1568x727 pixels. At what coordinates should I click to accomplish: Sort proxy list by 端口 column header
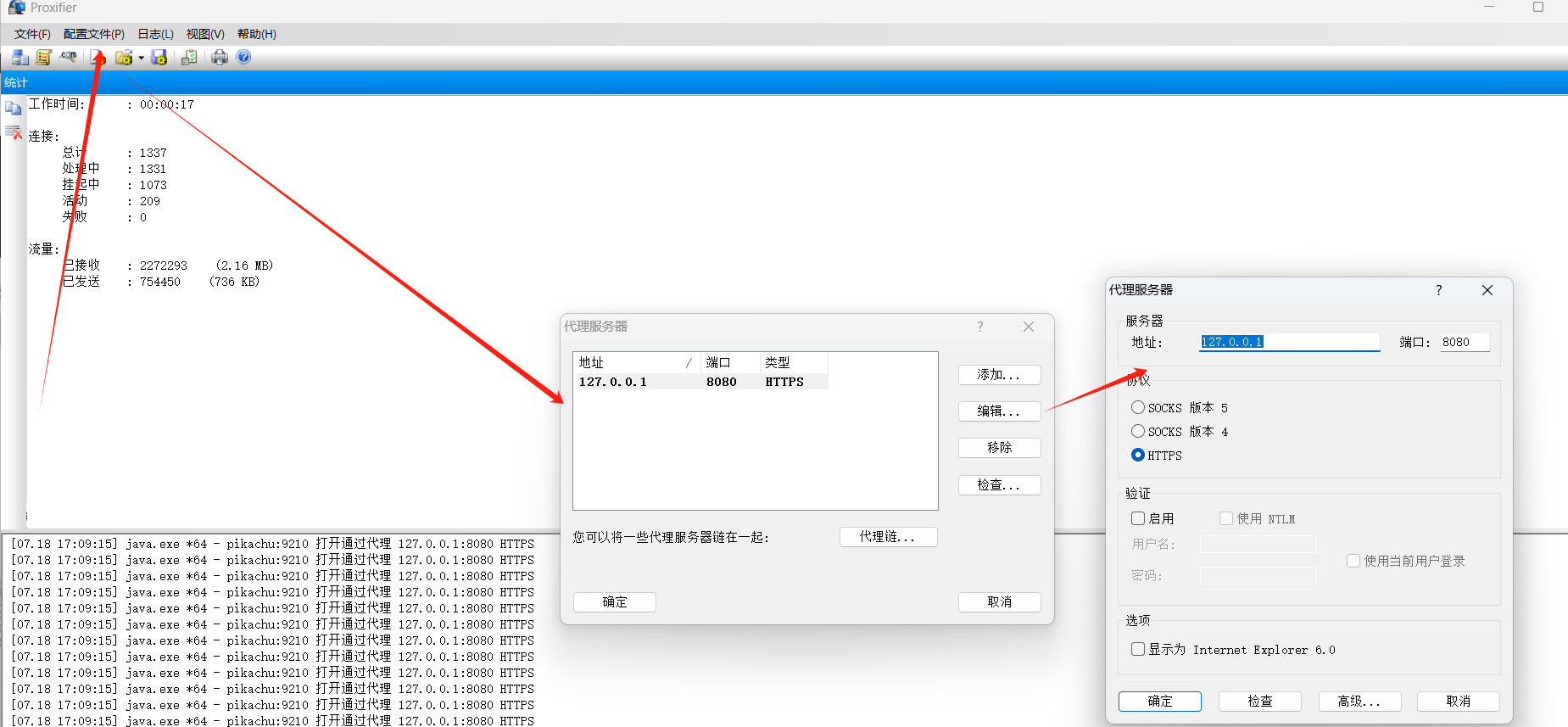(730, 363)
